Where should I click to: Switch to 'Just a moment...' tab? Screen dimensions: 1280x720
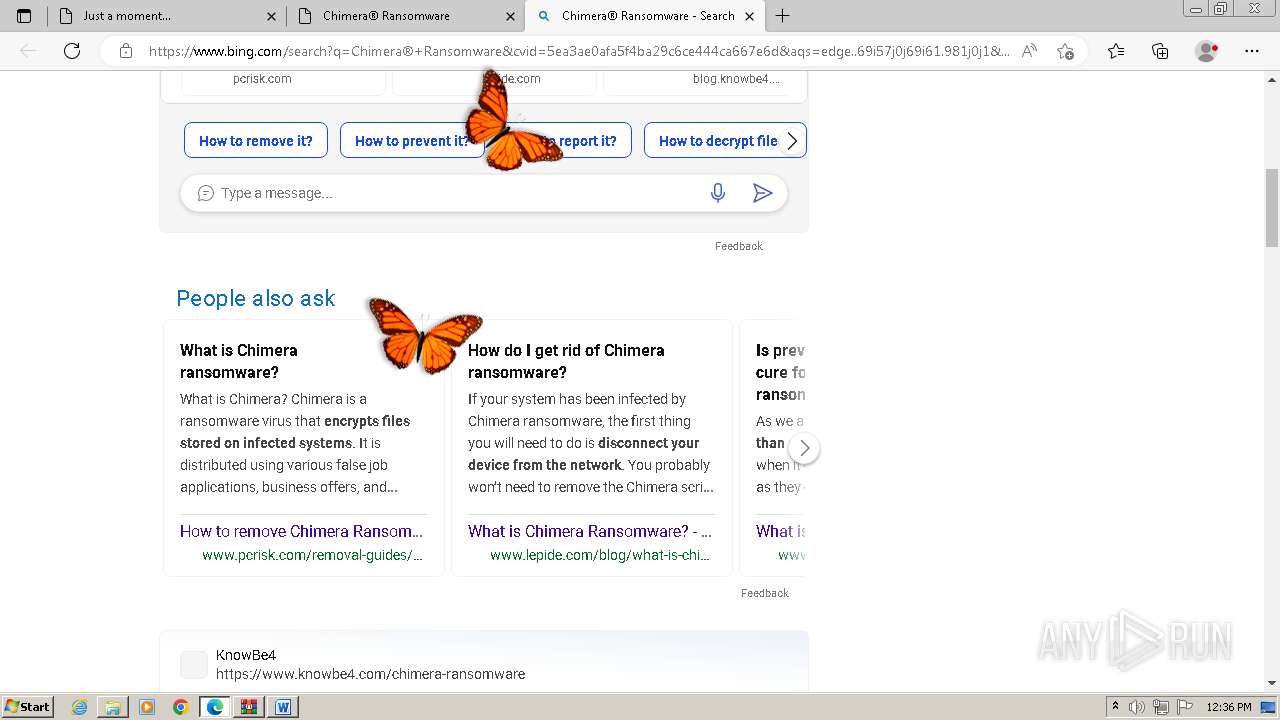tap(166, 16)
